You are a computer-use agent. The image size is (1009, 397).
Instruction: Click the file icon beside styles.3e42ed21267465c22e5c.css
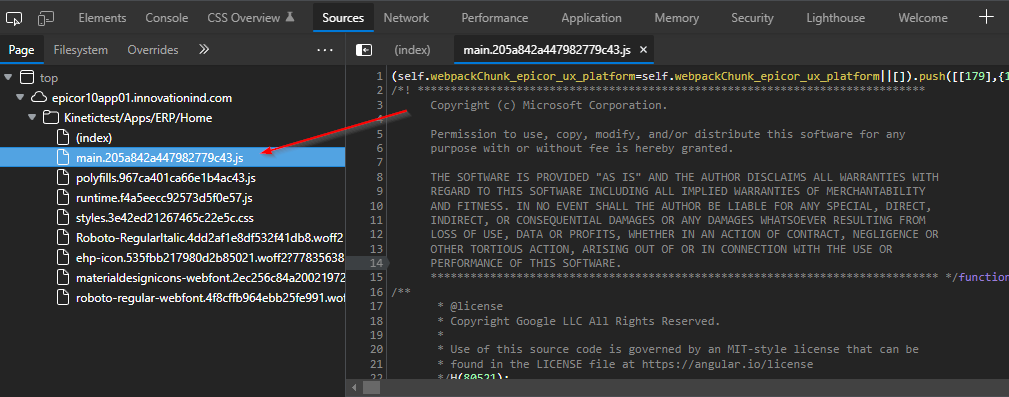(x=62, y=217)
